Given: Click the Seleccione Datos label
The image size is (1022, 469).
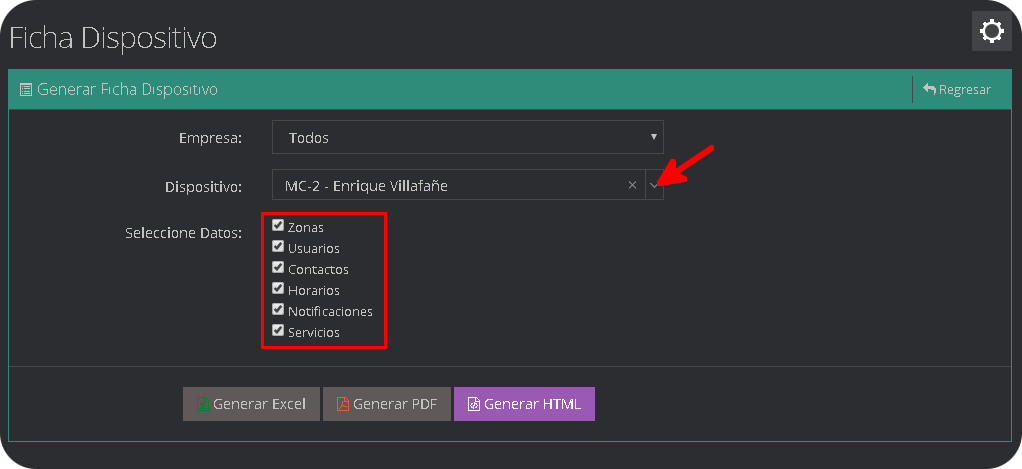Looking at the screenshot, I should pyautogui.click(x=183, y=233).
